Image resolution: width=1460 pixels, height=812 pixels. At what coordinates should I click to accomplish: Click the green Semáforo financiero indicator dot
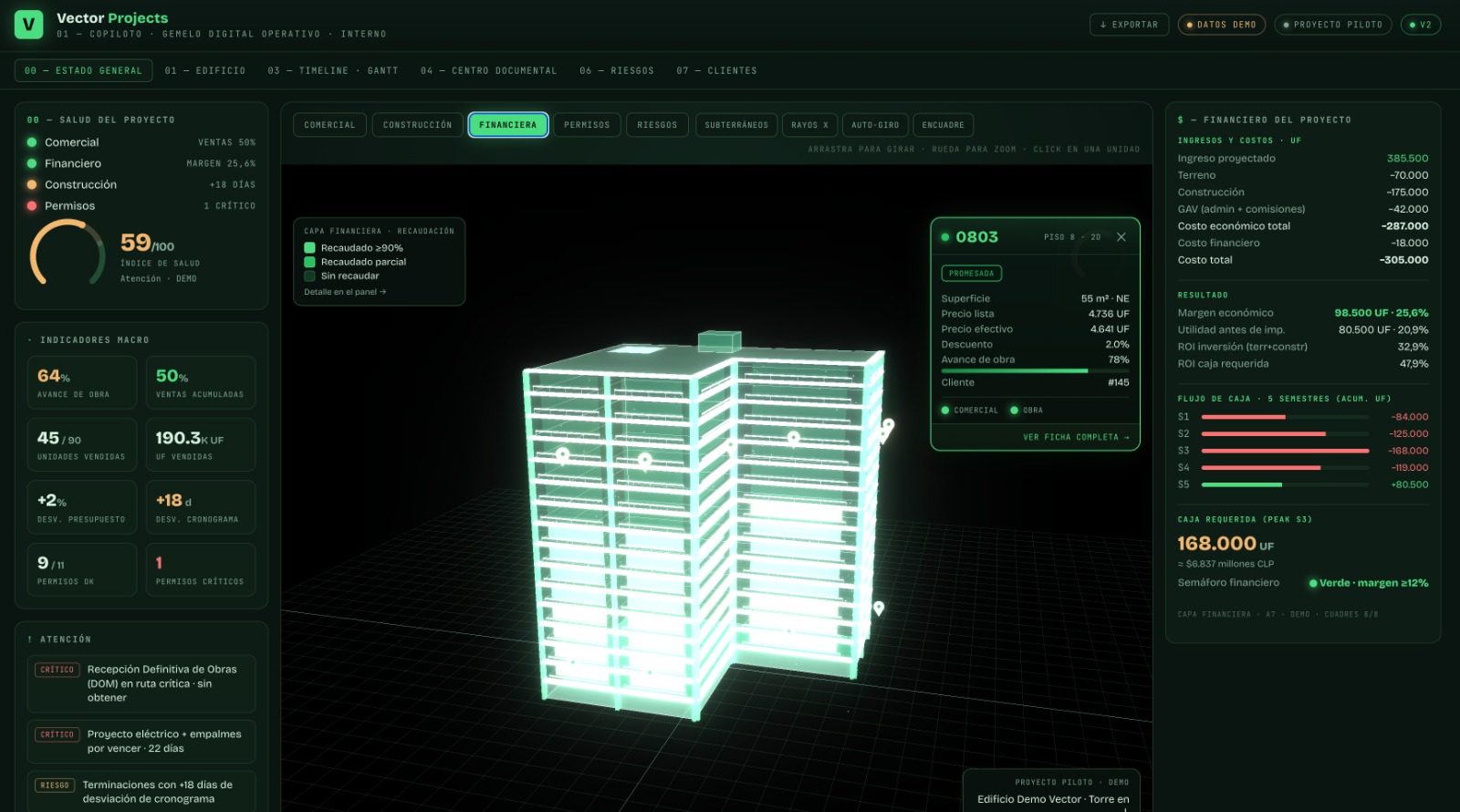coord(1313,583)
